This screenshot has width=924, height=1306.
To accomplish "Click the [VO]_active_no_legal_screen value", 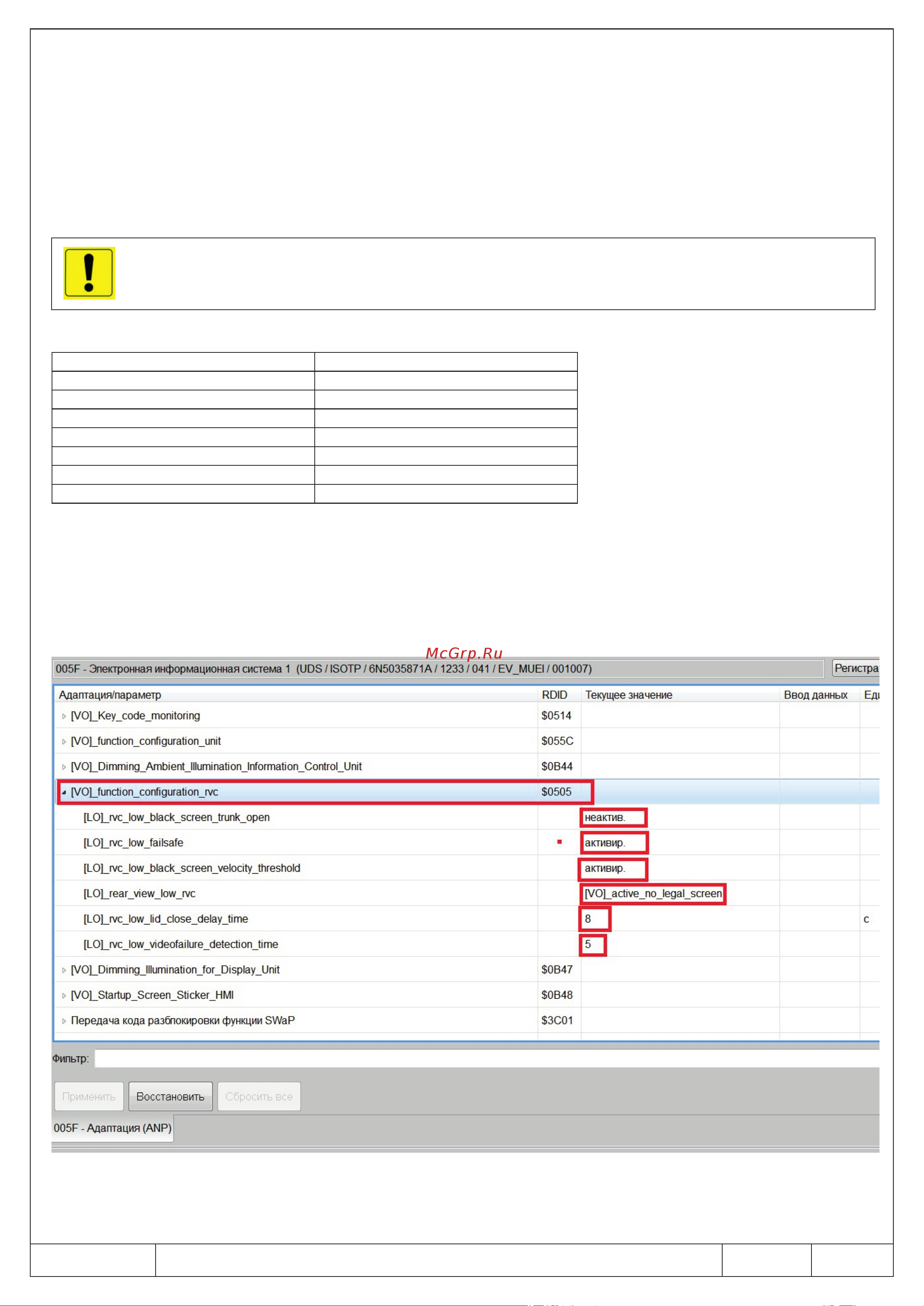I will (653, 893).
